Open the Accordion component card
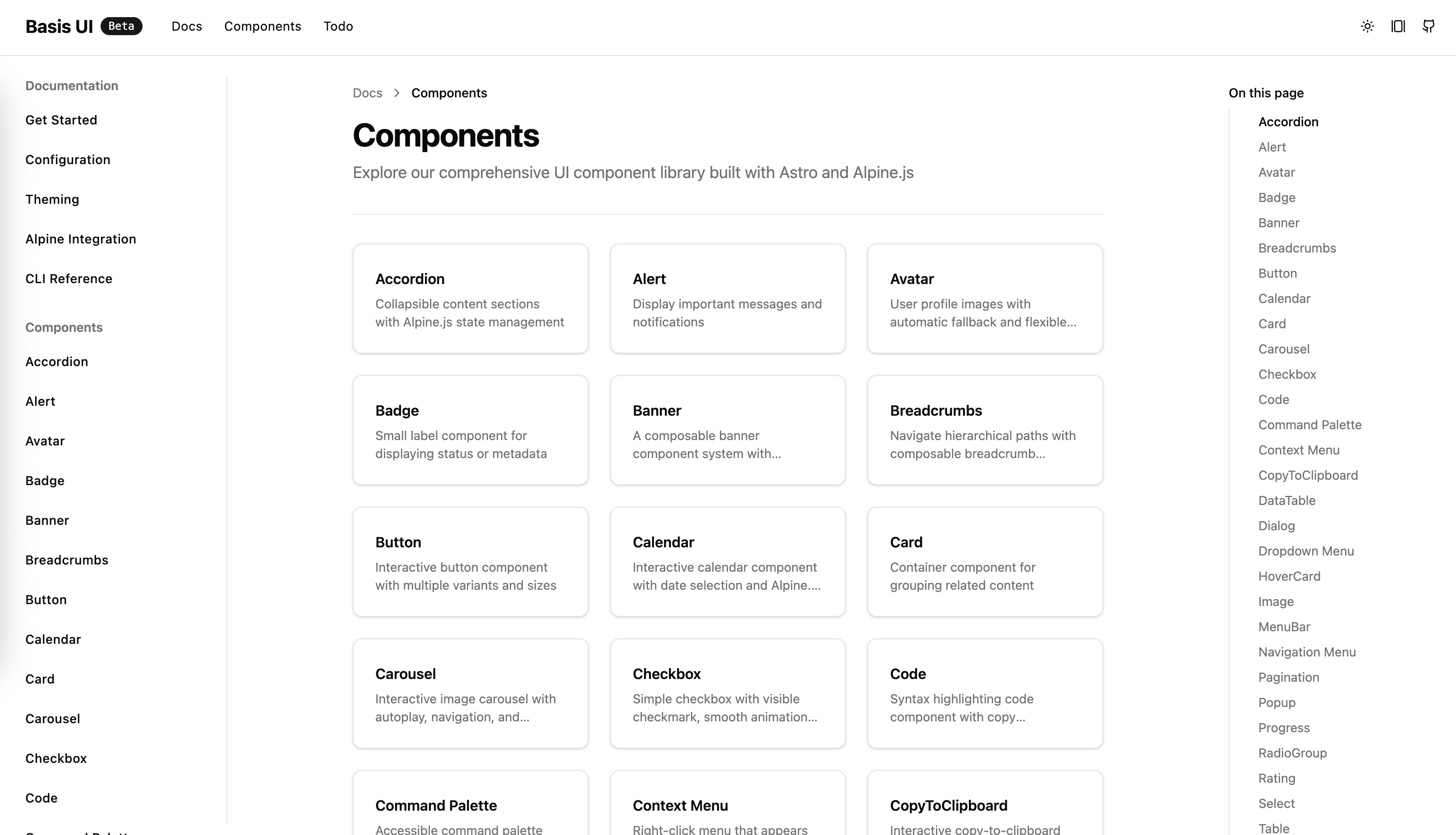 (x=470, y=298)
